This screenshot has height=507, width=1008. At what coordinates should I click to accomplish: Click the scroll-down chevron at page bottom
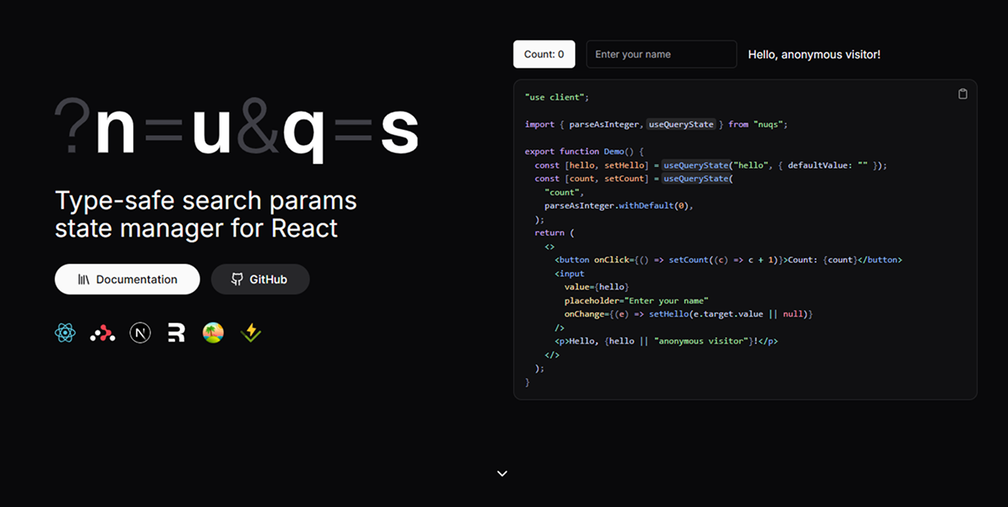click(x=502, y=473)
